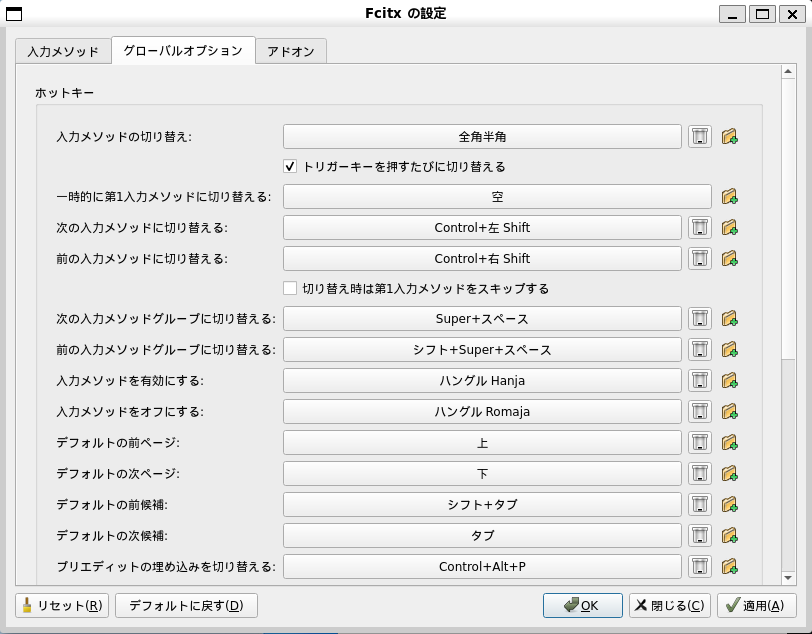This screenshot has width=812, height=634.
Task: Click the シフト+タブ hotkey button
Action: (482, 504)
